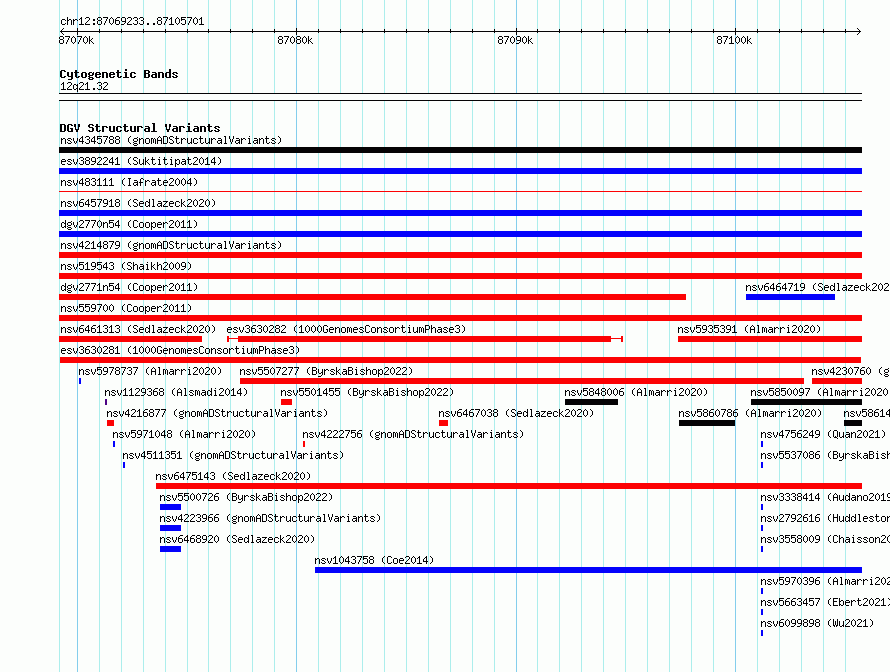Select the nsv6457918 Sedlazeck2020 label
Screen dimensions: 890x672
point(138,203)
